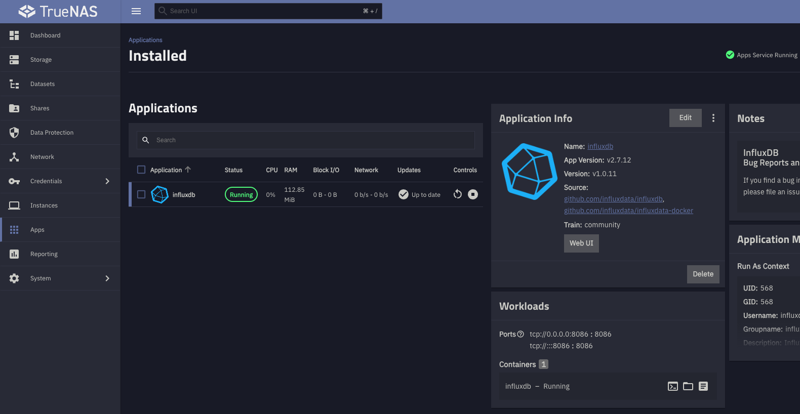Click the TrueNAS logo
Viewport: 800px width, 414px height.
(x=58, y=11)
